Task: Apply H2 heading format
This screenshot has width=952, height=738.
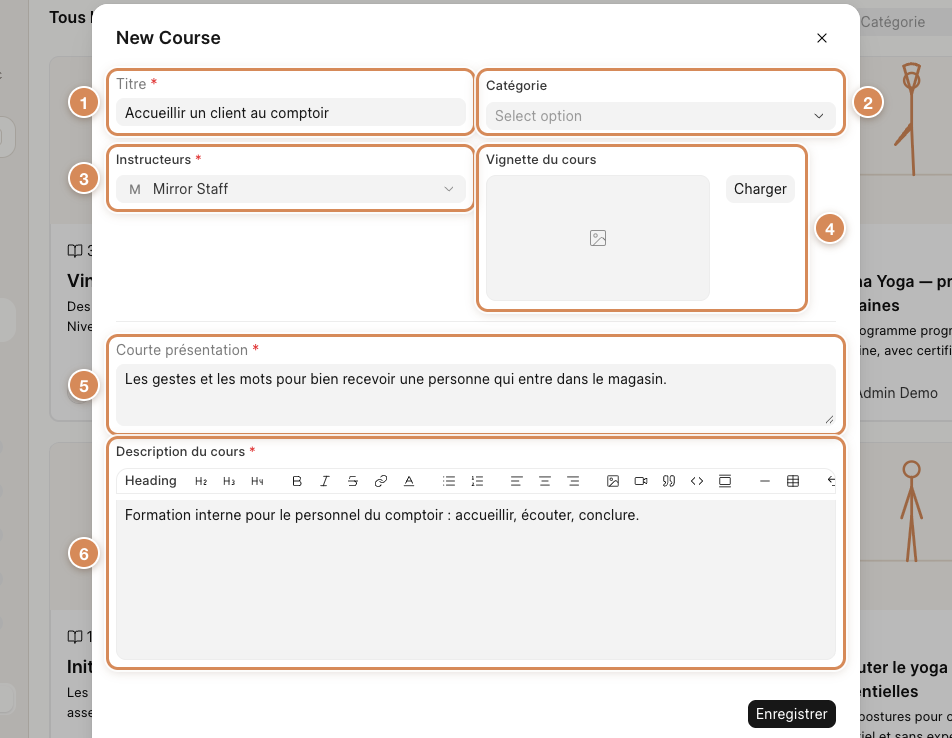Action: (x=201, y=481)
